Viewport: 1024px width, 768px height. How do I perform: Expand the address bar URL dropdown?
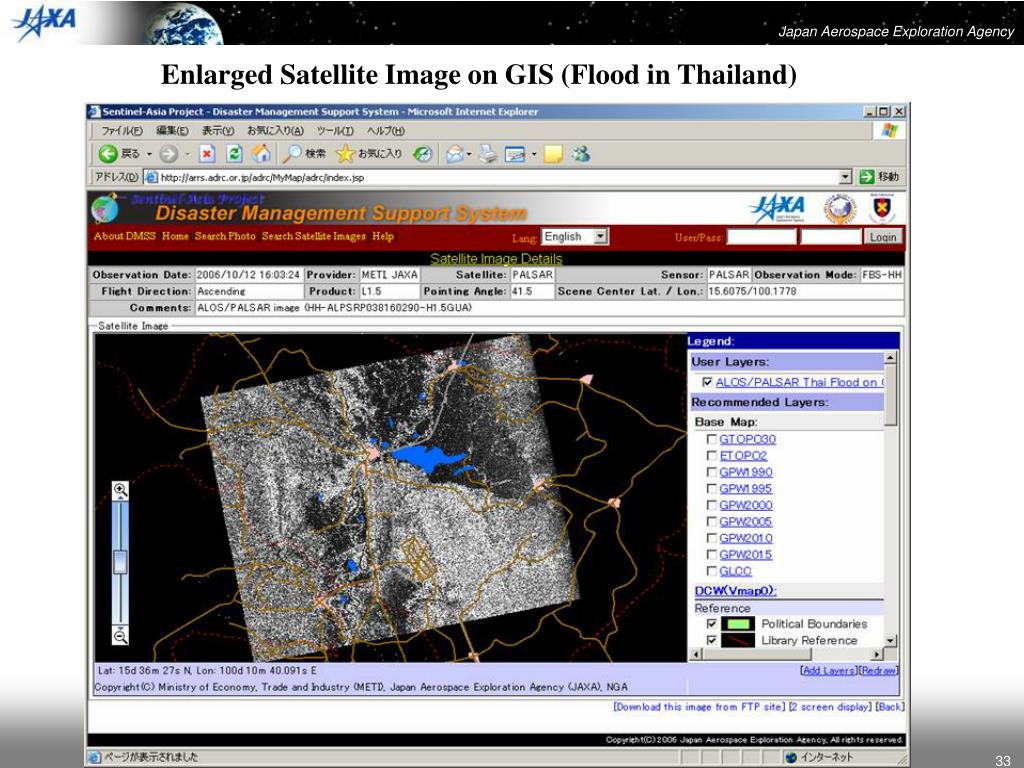click(x=846, y=176)
